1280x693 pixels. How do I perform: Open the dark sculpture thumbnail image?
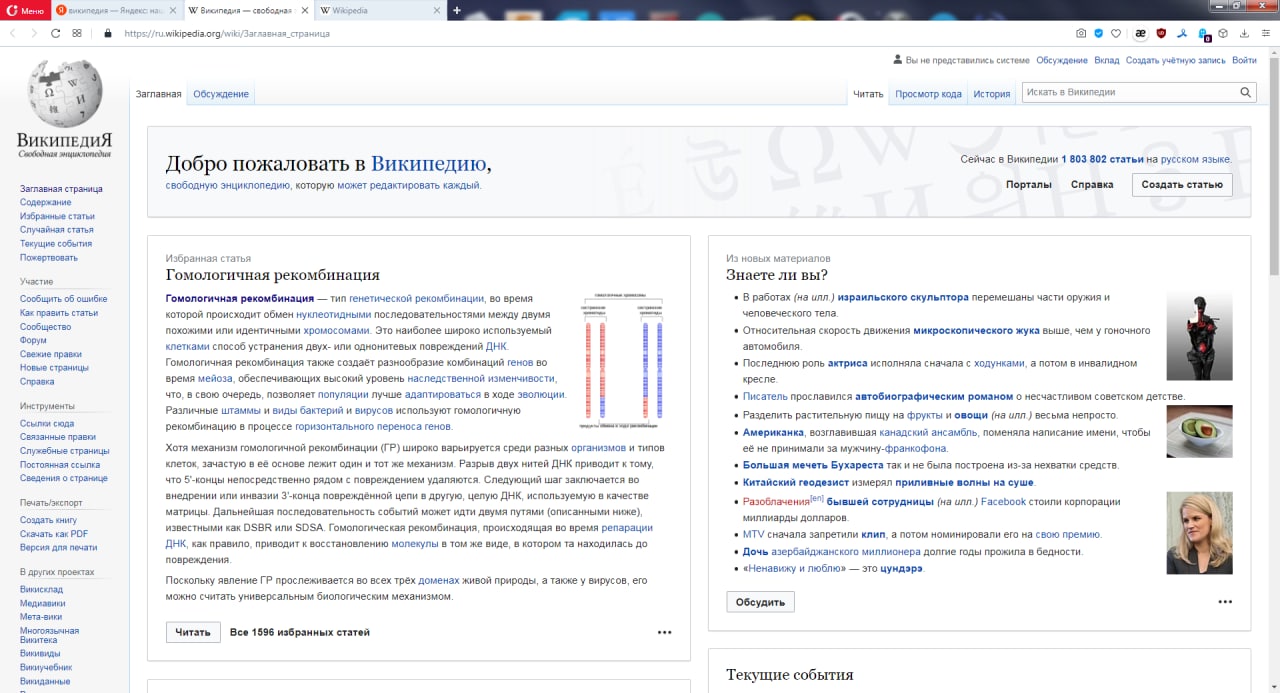[x=1199, y=336]
